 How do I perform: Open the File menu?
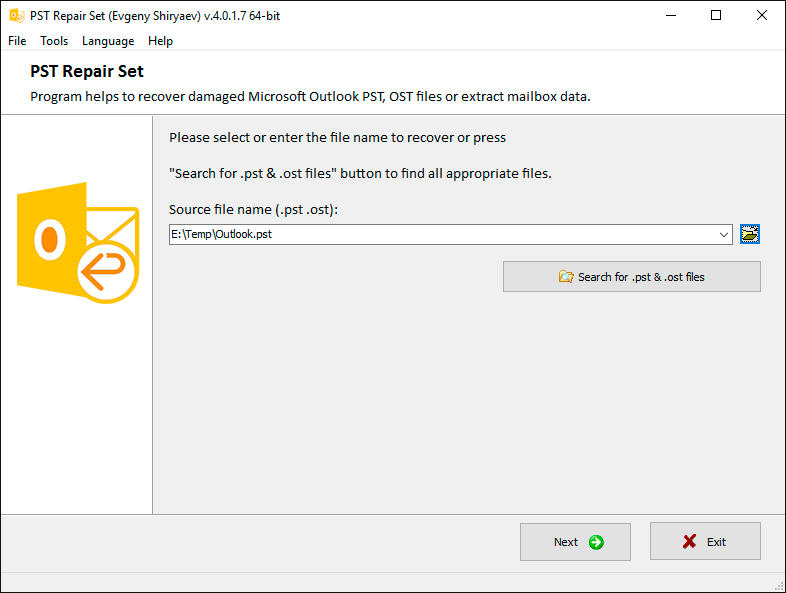pos(17,41)
